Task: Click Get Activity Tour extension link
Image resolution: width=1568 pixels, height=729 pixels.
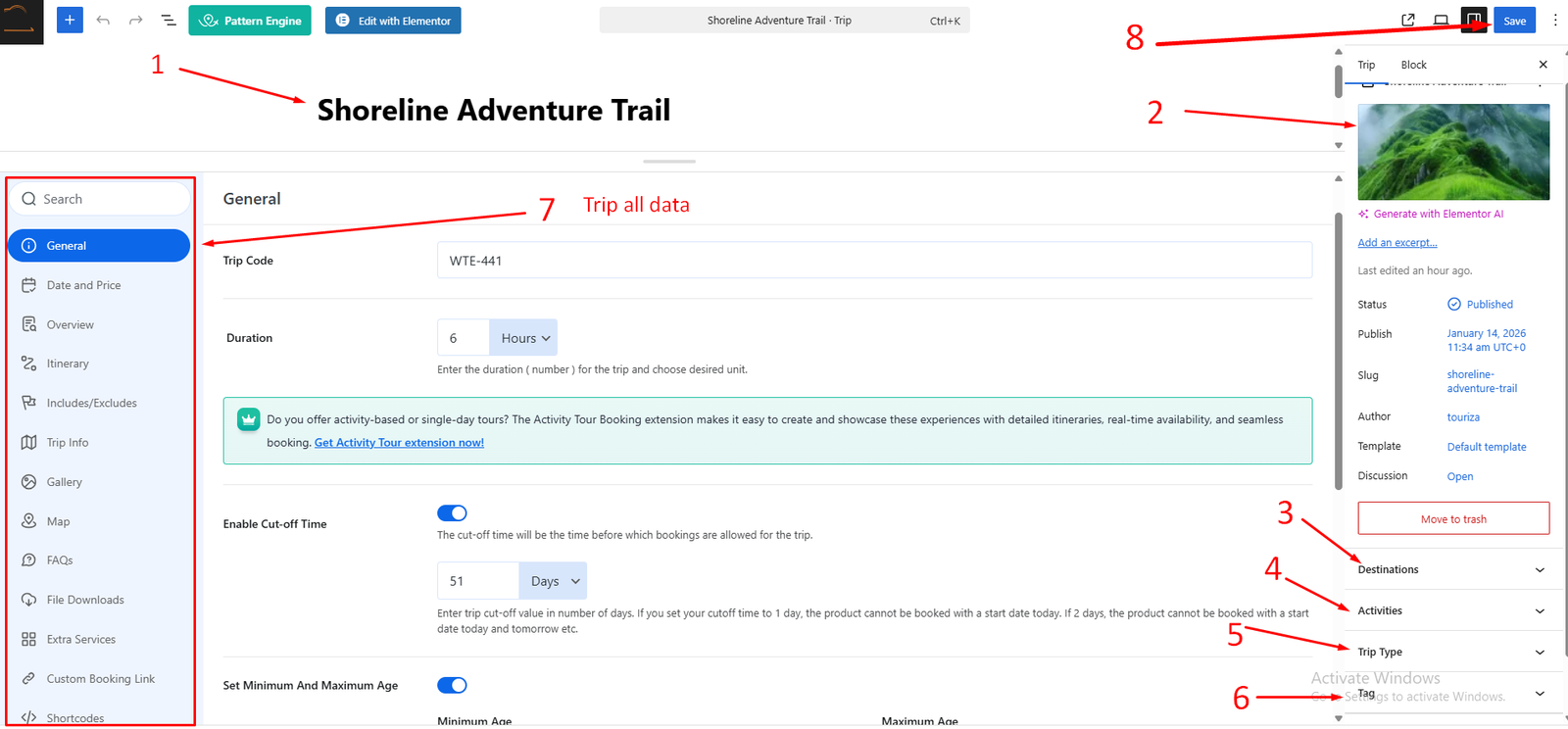Action: point(399,443)
